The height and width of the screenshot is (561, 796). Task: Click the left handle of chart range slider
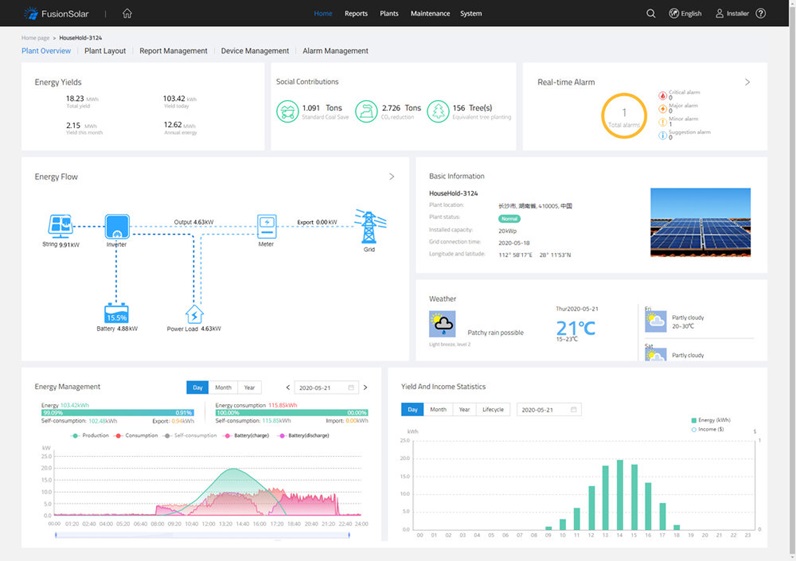point(56,535)
